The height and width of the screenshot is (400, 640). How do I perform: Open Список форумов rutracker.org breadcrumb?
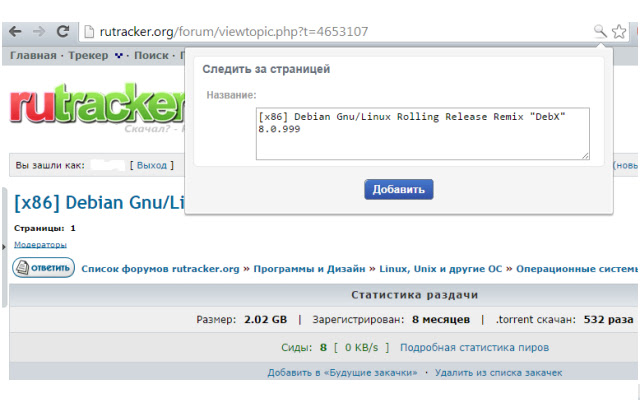(160, 269)
